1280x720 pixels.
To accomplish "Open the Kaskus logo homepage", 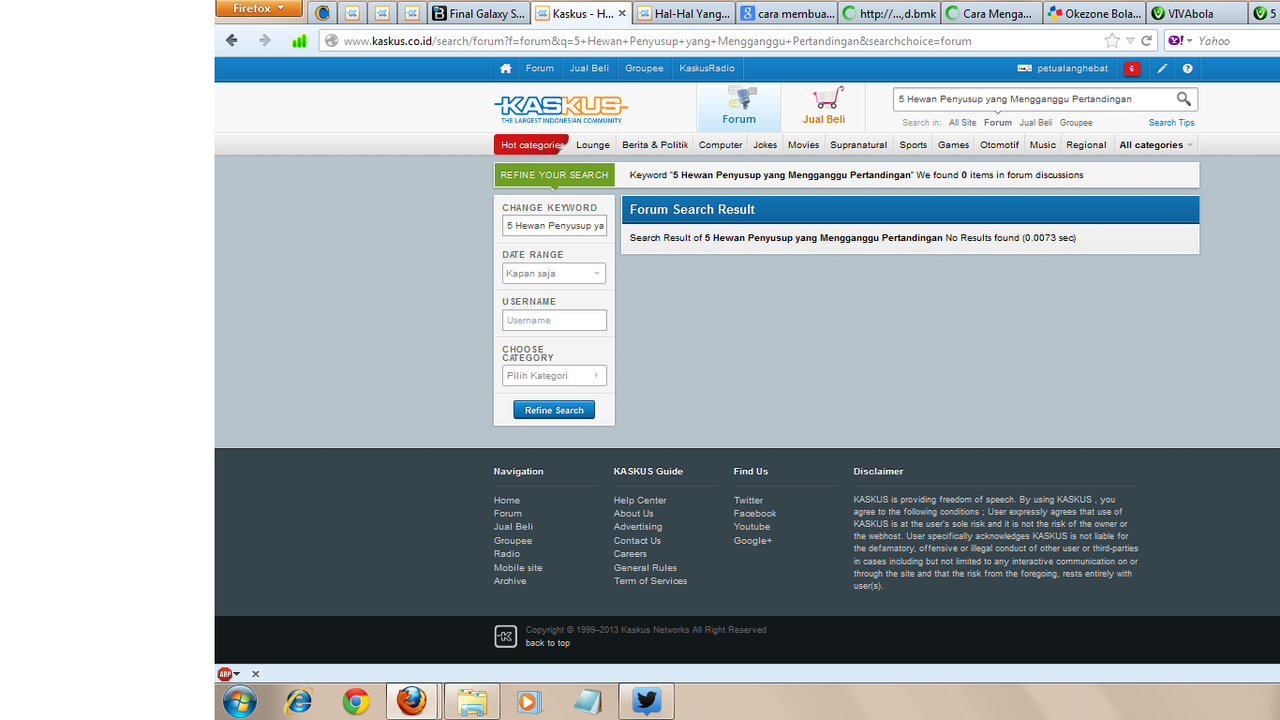I will pos(560,108).
